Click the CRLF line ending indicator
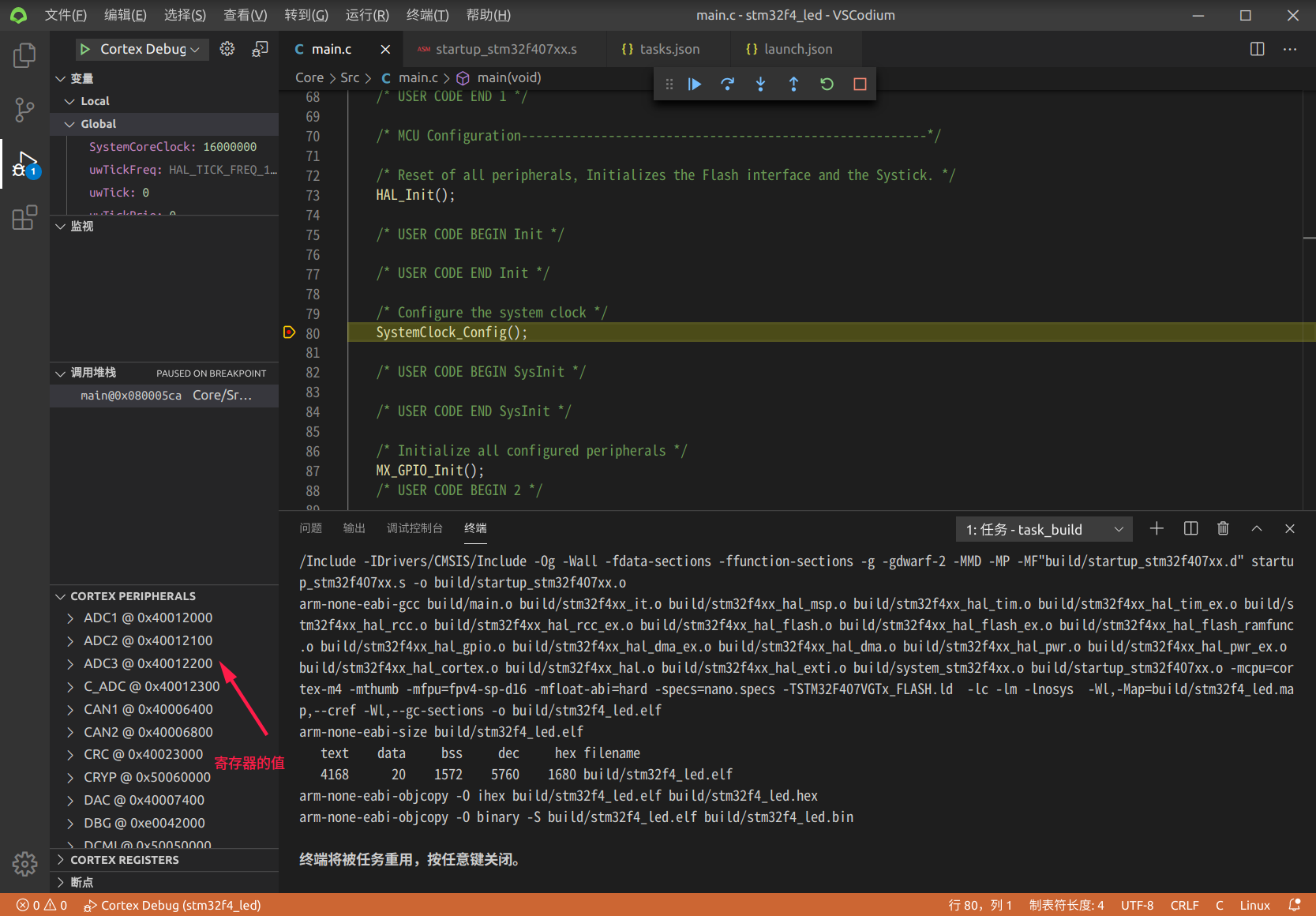This screenshot has height=916, width=1316. [1184, 905]
